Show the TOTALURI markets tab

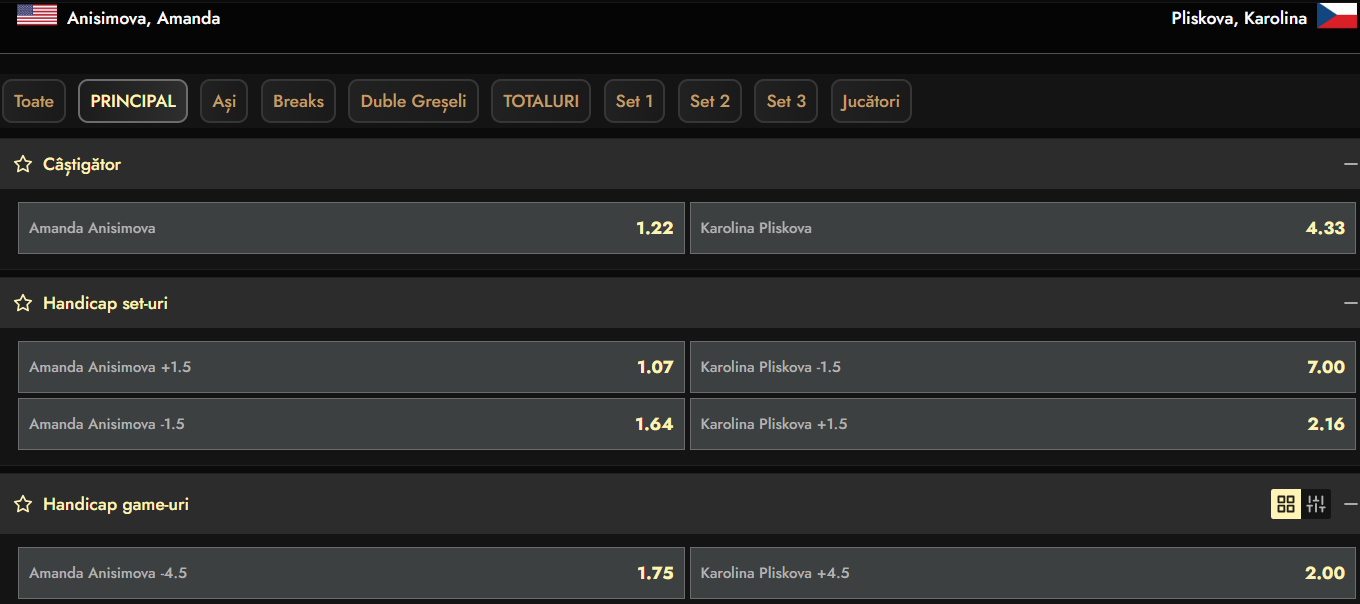(x=541, y=101)
